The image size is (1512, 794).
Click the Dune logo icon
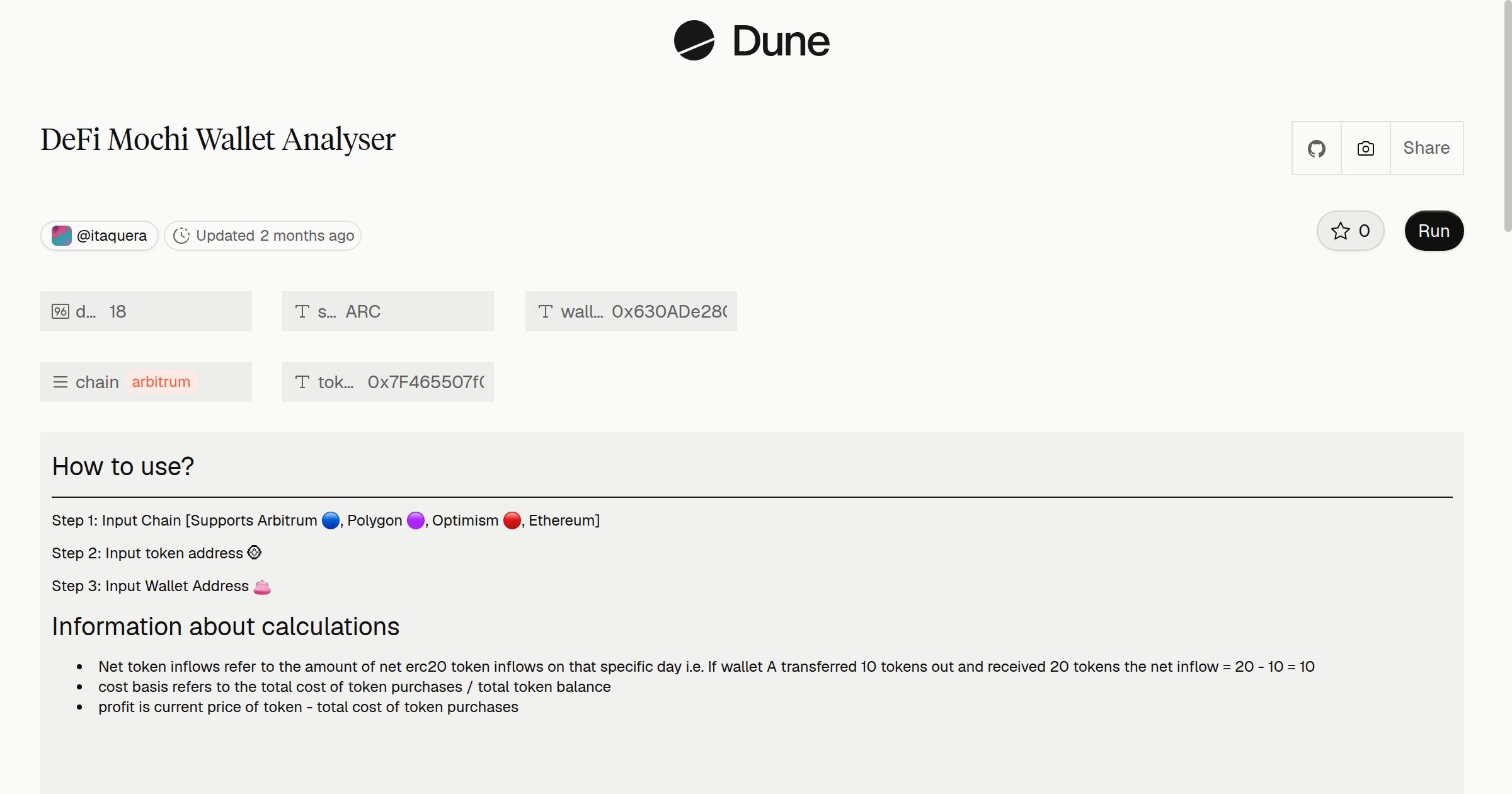point(694,40)
